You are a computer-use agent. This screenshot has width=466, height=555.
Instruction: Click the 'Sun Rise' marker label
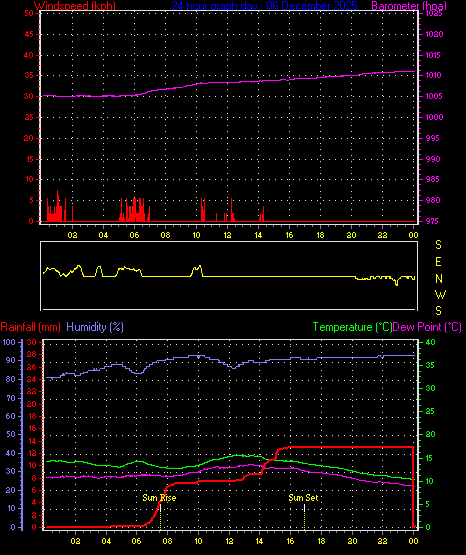(x=159, y=498)
